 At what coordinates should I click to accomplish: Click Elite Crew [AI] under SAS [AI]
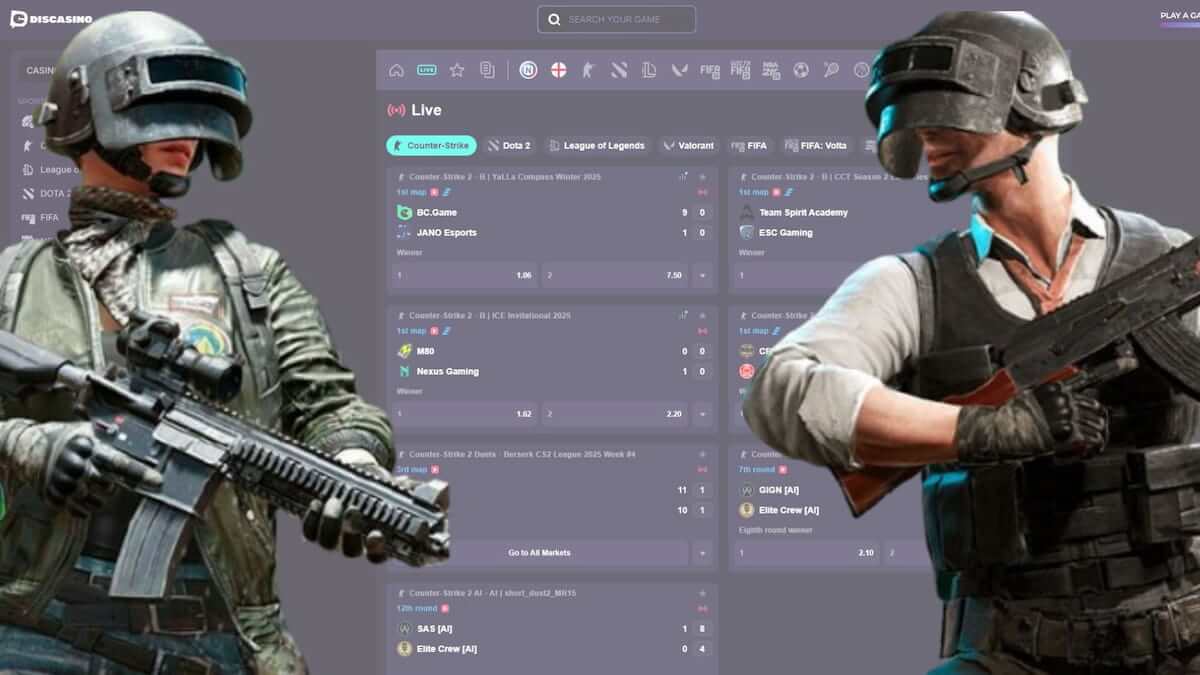(x=447, y=650)
